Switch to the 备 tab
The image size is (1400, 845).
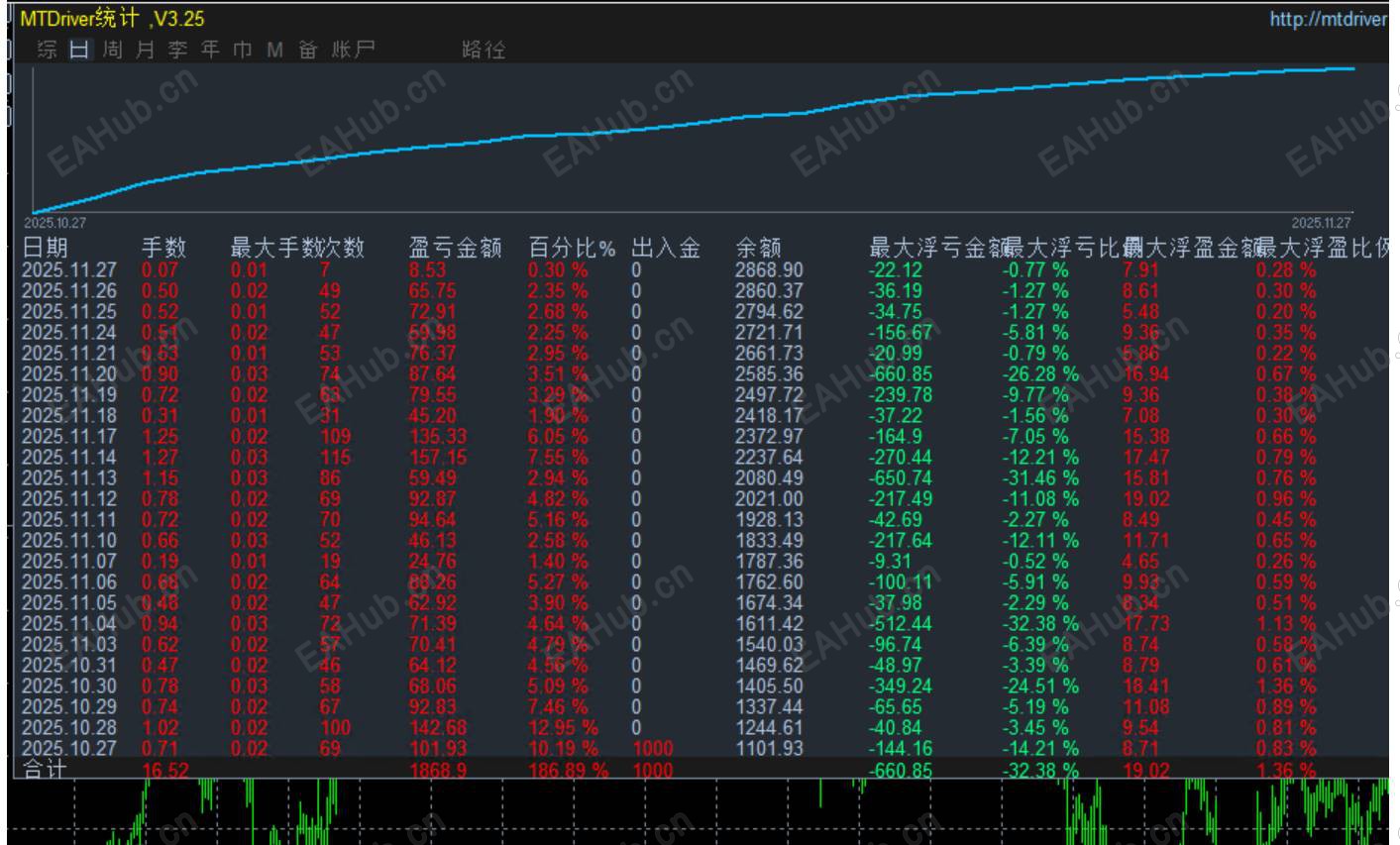pyautogui.click(x=308, y=50)
